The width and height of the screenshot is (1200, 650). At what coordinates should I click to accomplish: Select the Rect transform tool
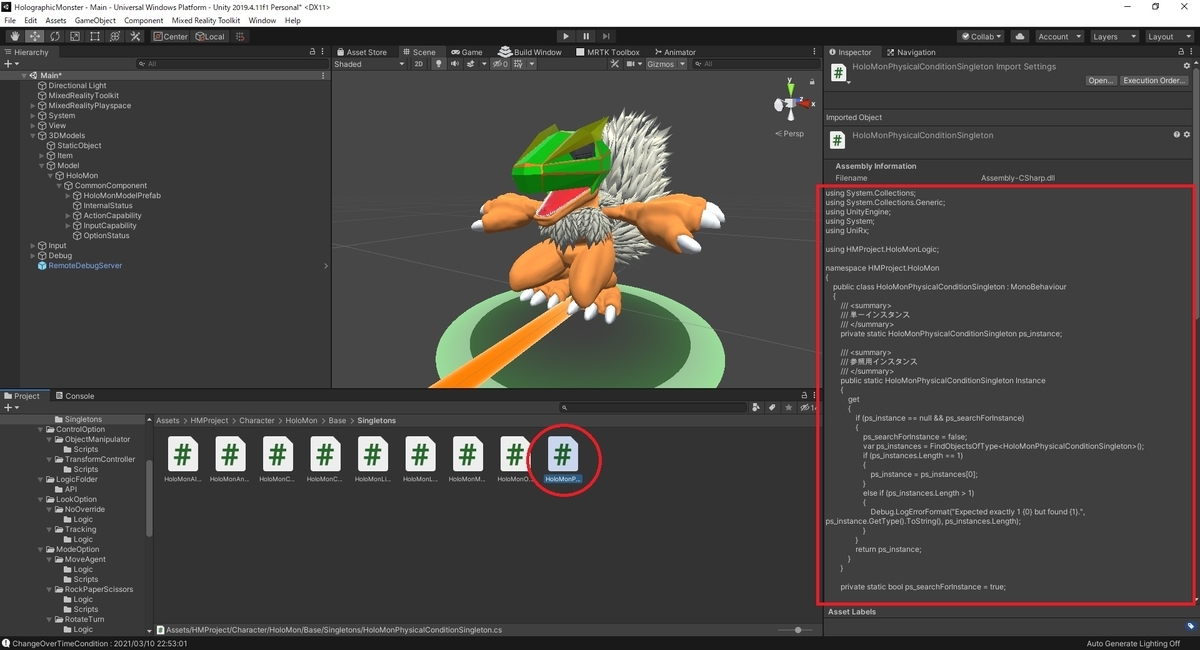[94, 36]
